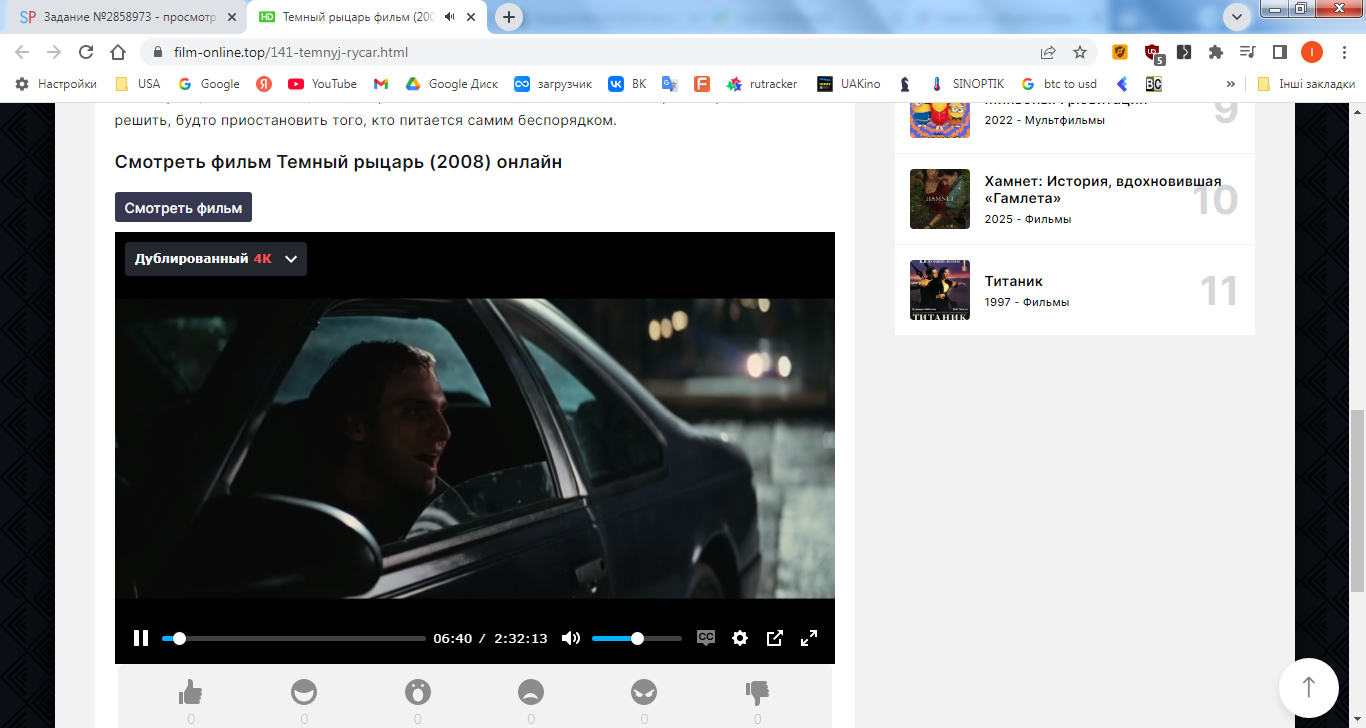Open the Extensions puzzle icon
Screen dimensions: 1366x728
tap(1216, 52)
